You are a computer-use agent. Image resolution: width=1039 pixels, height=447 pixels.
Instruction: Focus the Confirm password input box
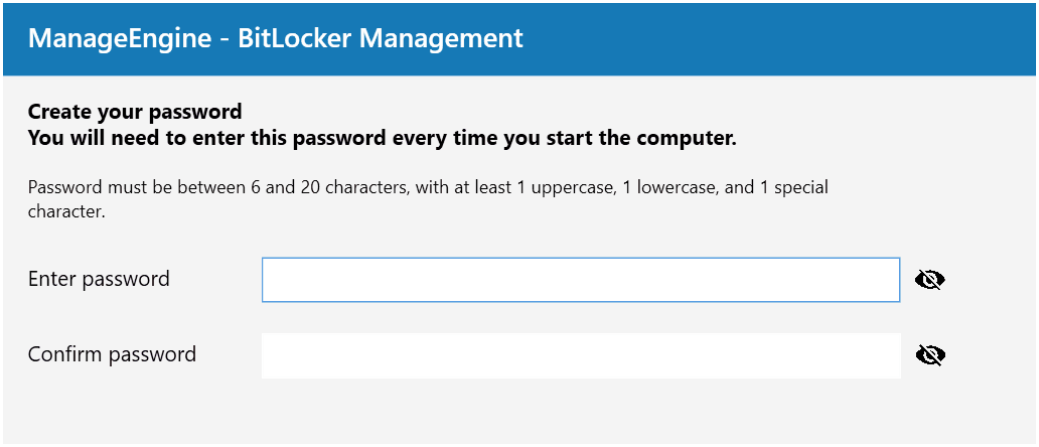click(x=580, y=355)
